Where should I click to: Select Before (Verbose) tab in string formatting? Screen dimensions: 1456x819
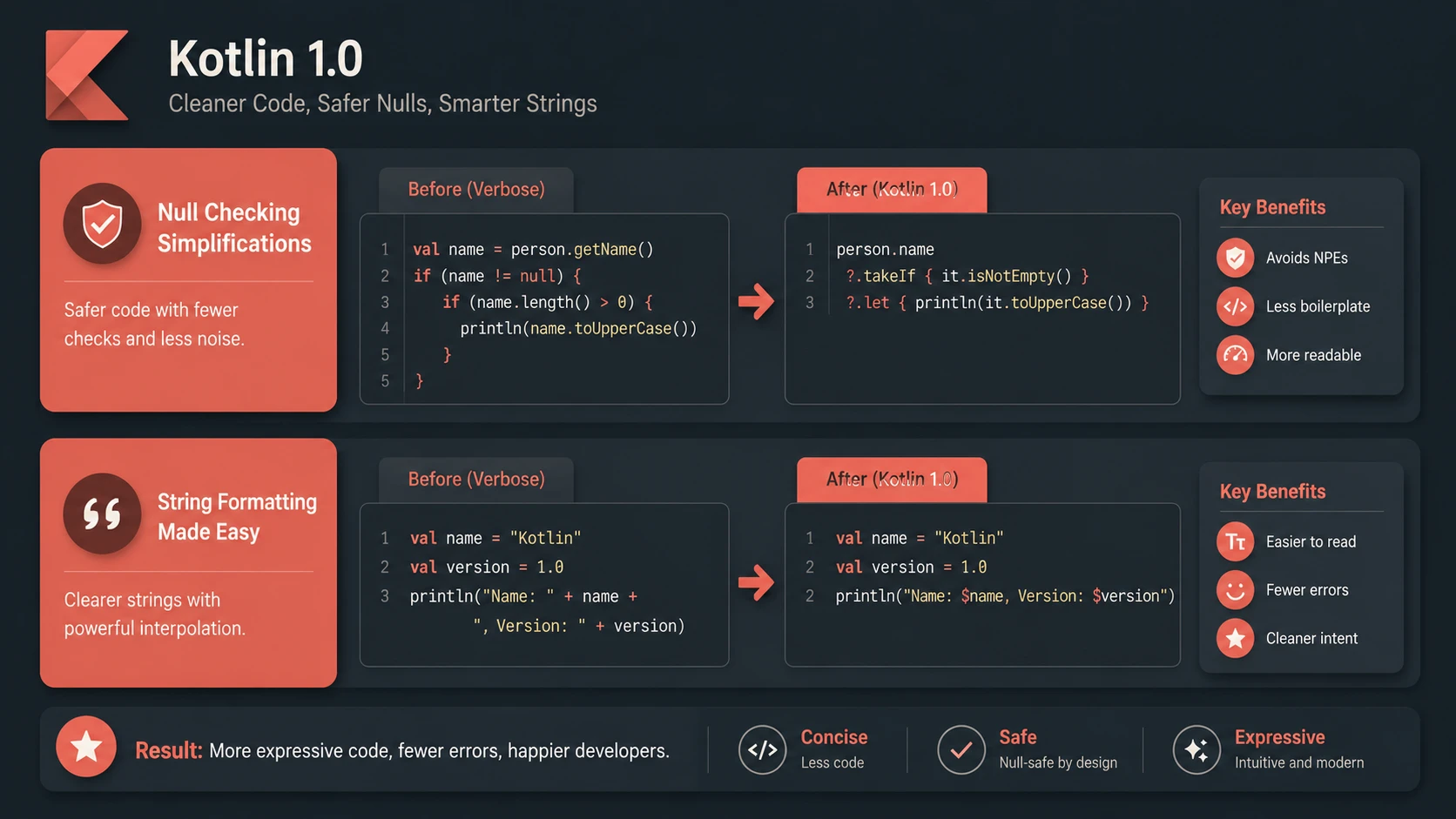click(x=476, y=480)
